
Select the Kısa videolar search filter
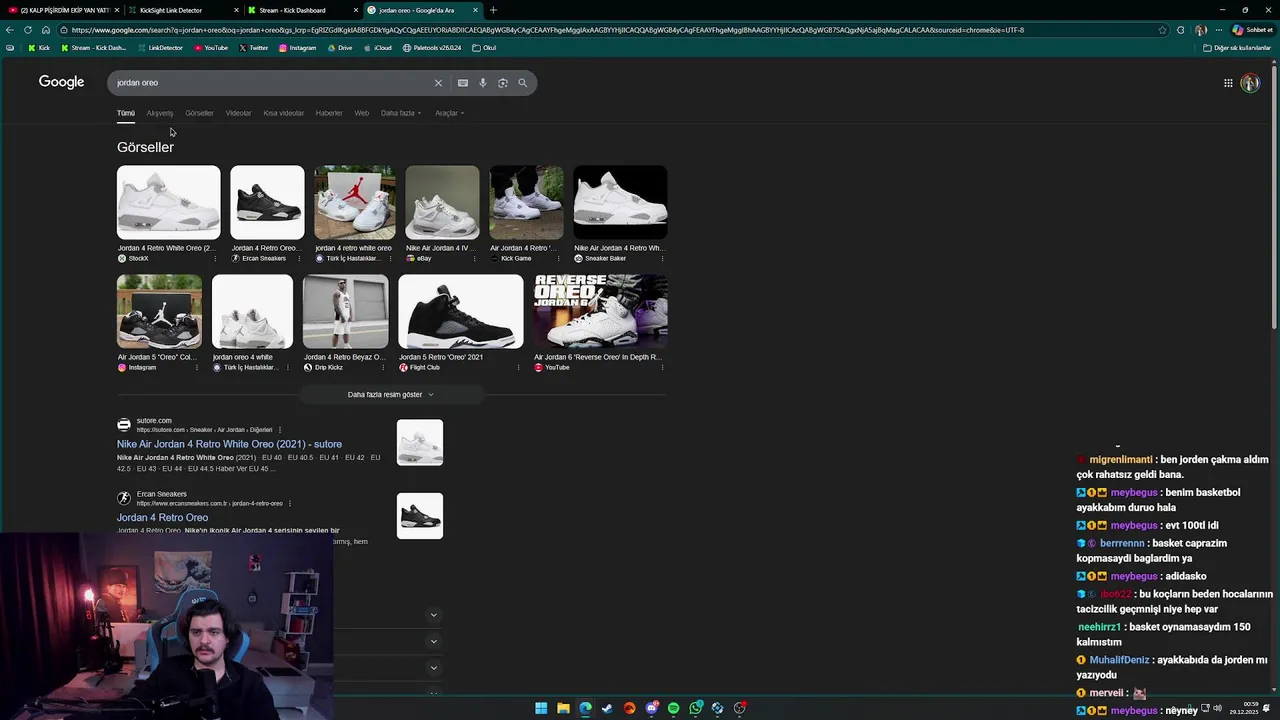click(x=283, y=113)
